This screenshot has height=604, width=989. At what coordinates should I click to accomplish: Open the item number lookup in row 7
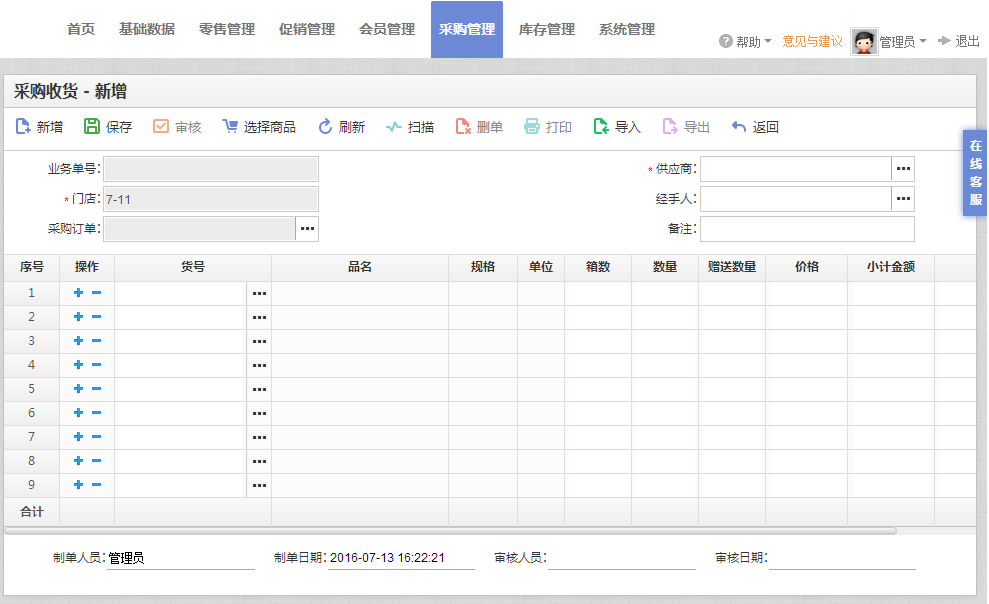point(259,437)
